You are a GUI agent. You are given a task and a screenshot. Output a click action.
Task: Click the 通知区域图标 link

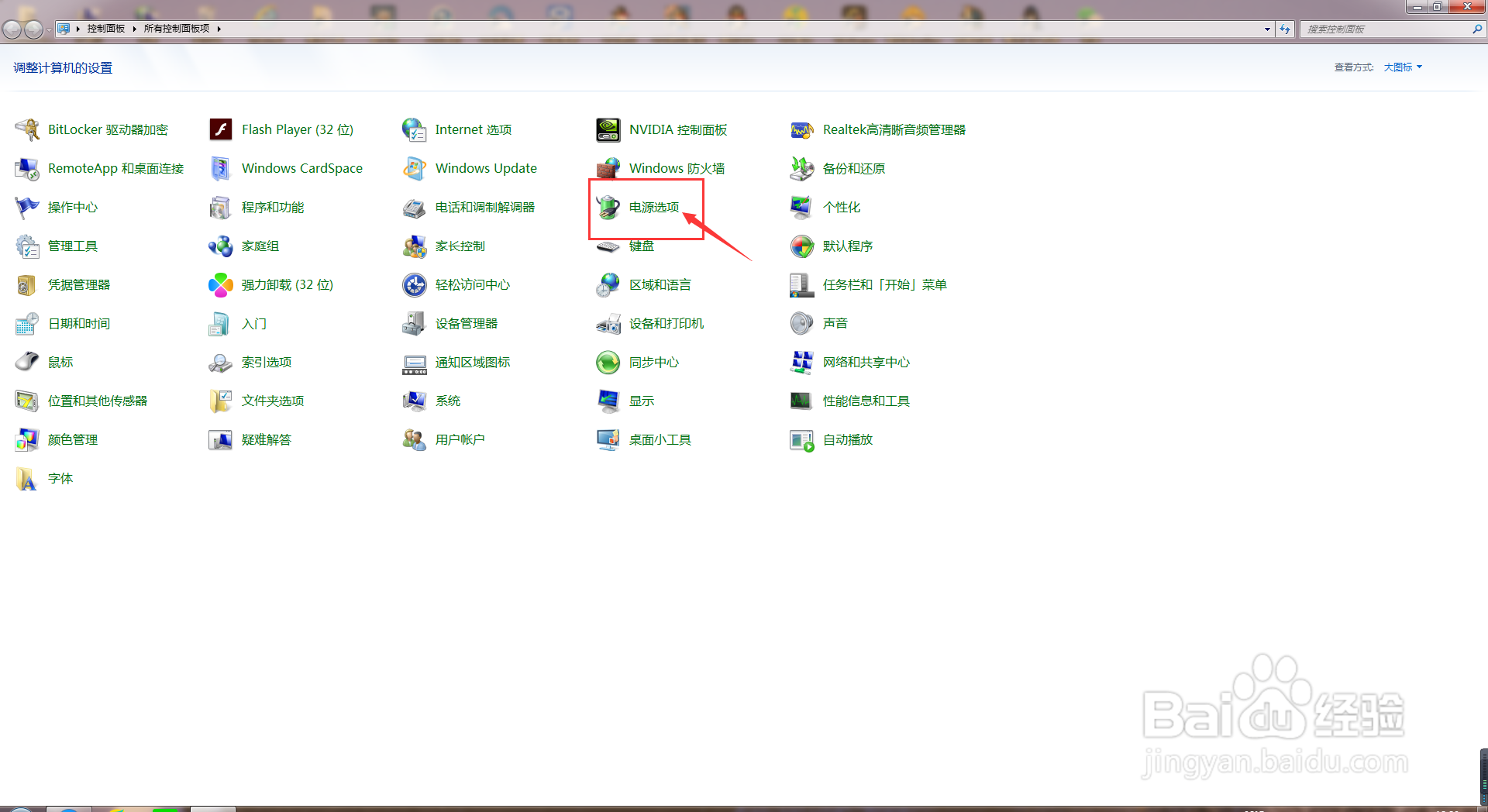(x=473, y=362)
